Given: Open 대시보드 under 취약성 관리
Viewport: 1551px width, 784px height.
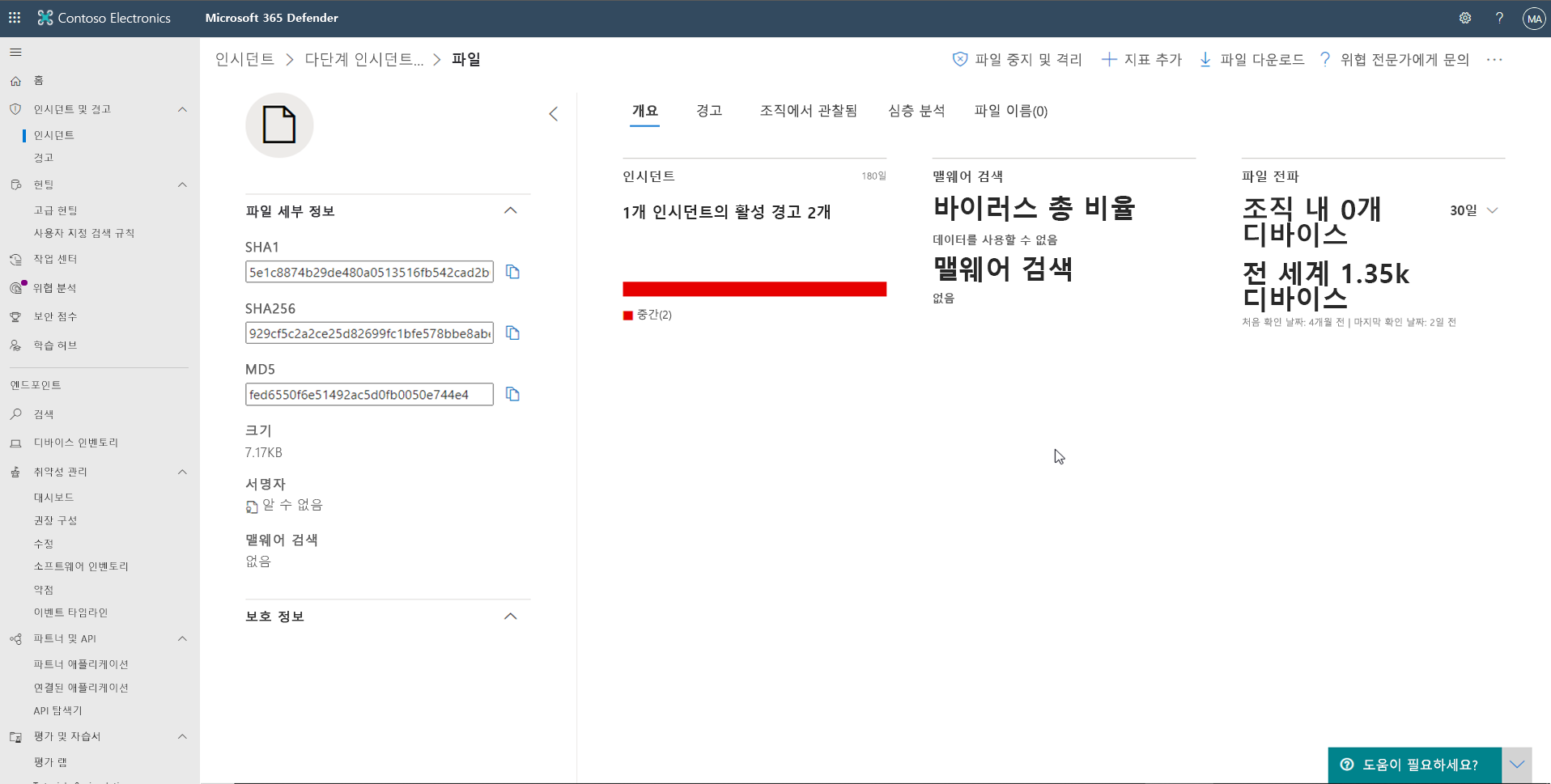Looking at the screenshot, I should pos(54,498).
